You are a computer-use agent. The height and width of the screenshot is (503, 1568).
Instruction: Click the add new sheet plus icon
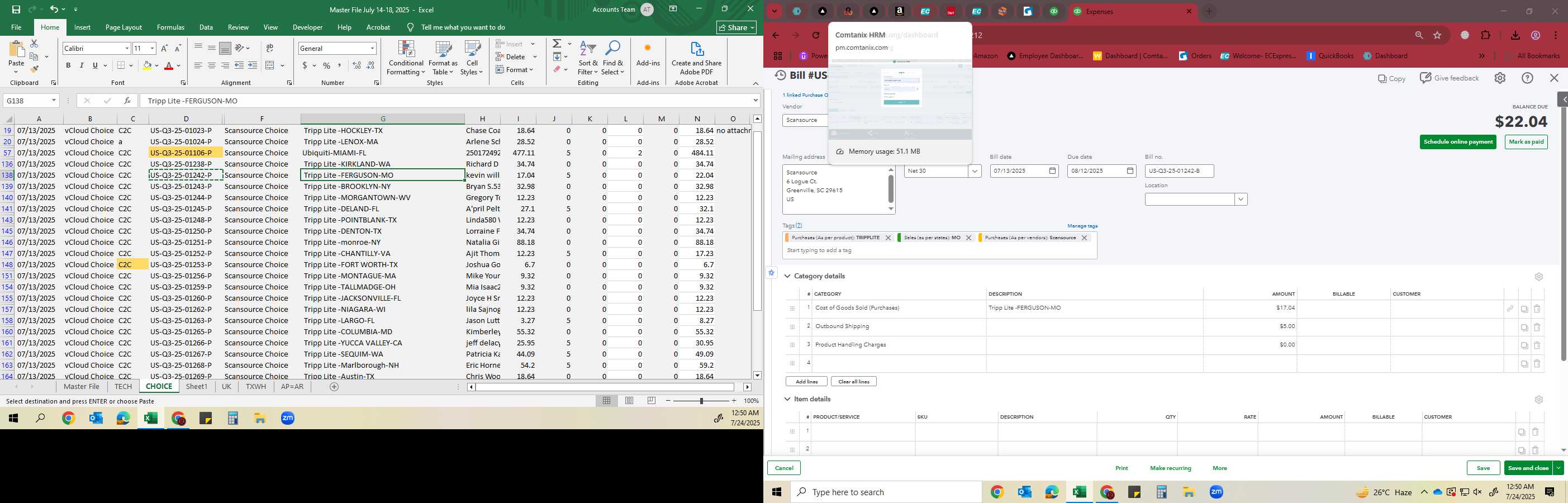(x=334, y=387)
